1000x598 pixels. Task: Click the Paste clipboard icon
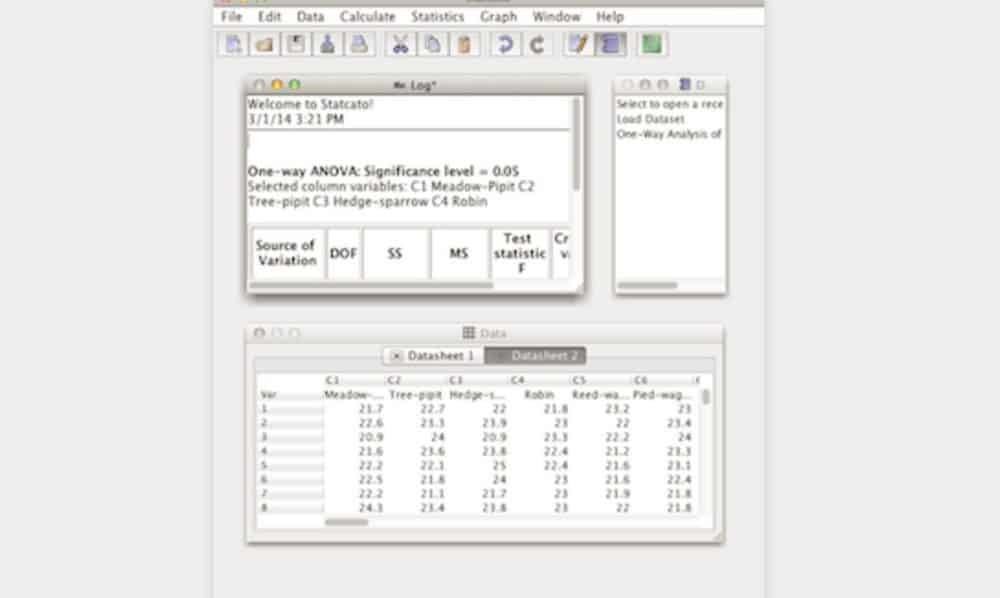coord(464,44)
